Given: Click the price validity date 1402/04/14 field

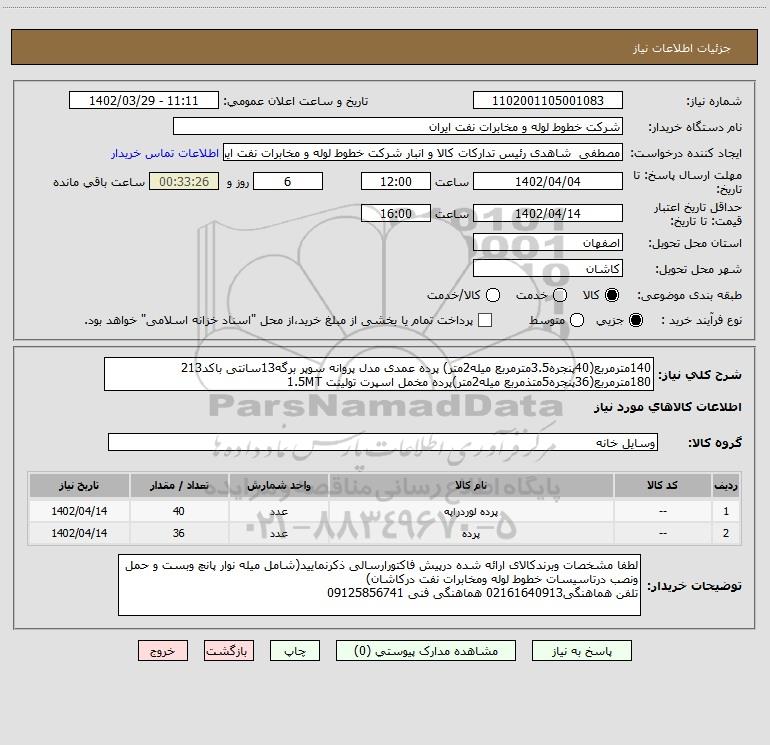Looking at the screenshot, I should (548, 213).
